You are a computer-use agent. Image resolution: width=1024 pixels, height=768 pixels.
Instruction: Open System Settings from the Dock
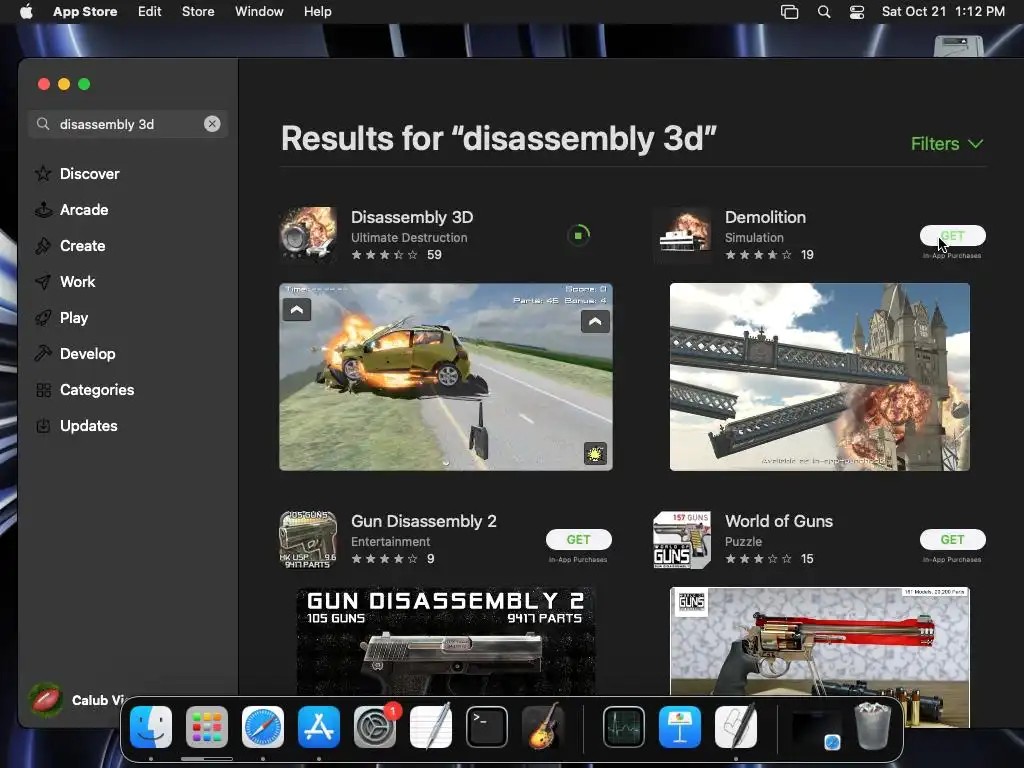click(x=375, y=727)
